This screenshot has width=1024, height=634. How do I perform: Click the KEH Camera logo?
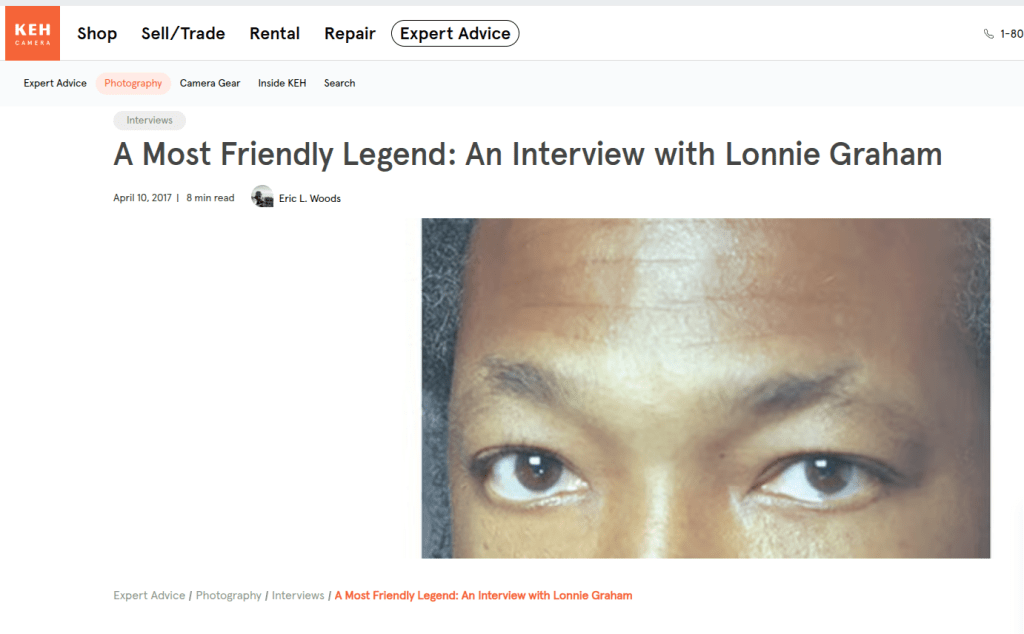click(33, 33)
